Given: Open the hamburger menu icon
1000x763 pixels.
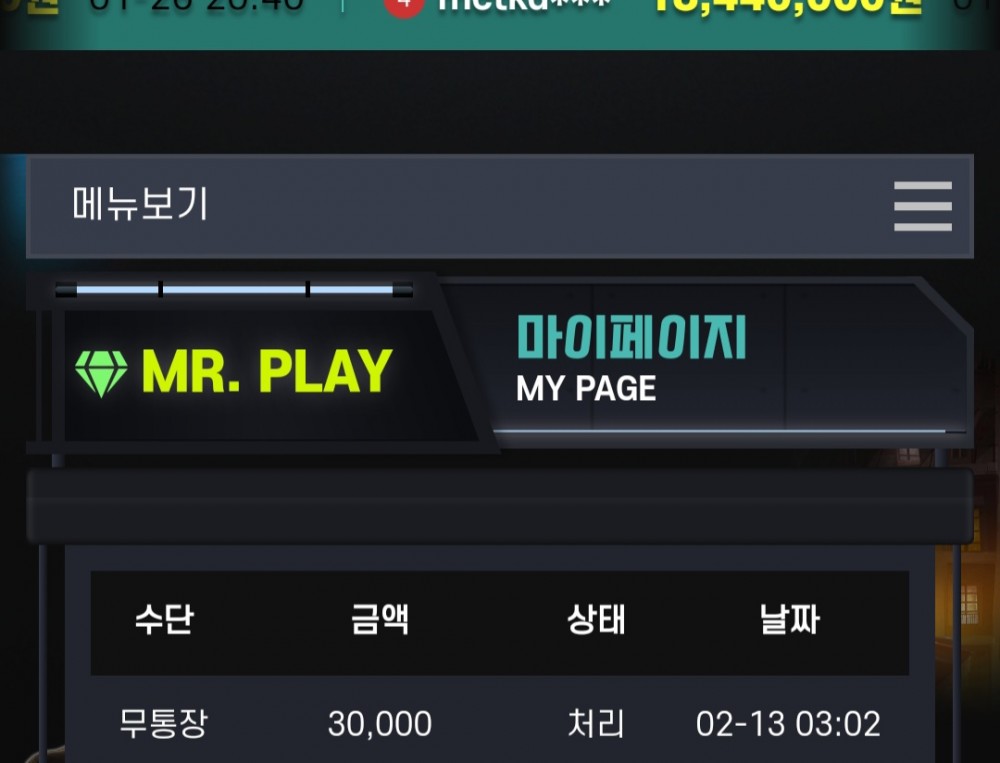Looking at the screenshot, I should (922, 206).
